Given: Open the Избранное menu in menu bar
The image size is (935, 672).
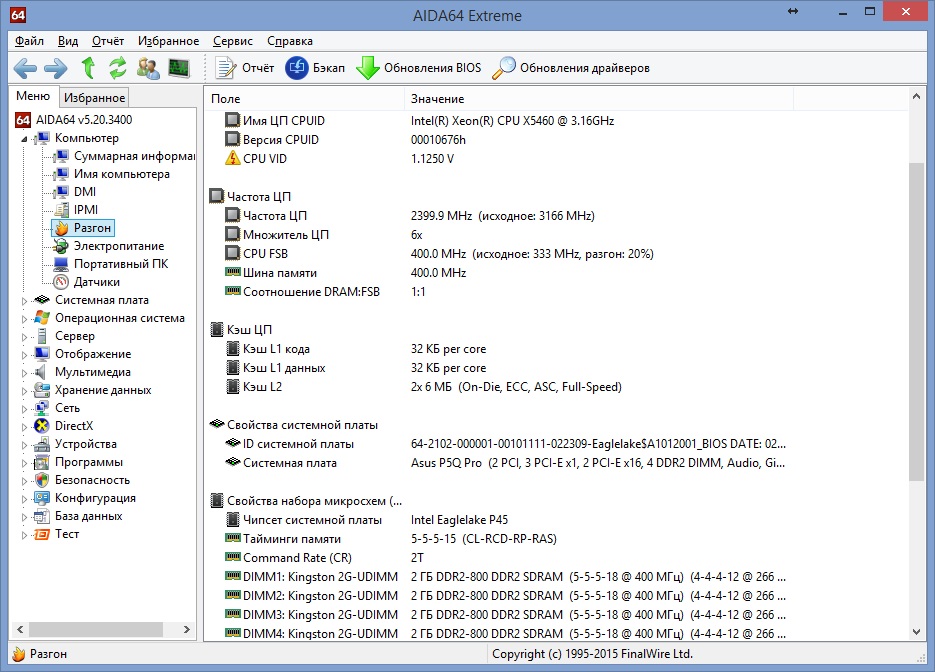Looking at the screenshot, I should point(168,41).
